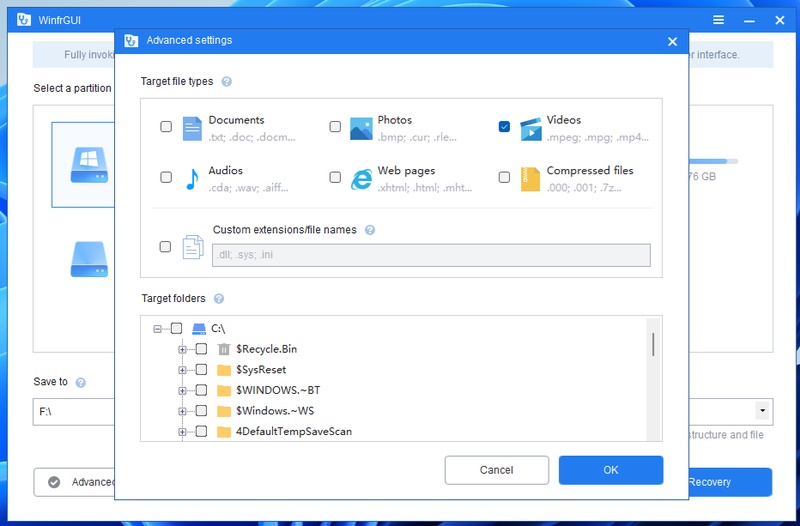Enable the Web pages checkbox
The width and height of the screenshot is (800, 526).
pos(335,177)
